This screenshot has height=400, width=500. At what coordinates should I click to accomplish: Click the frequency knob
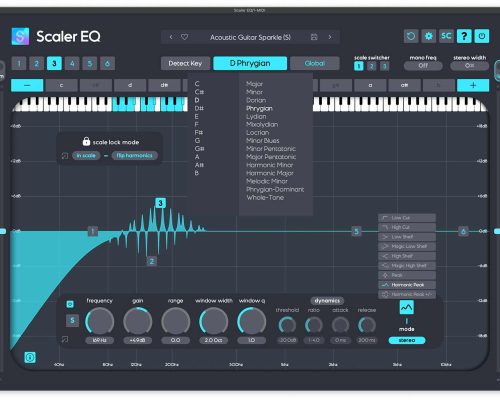(99, 322)
